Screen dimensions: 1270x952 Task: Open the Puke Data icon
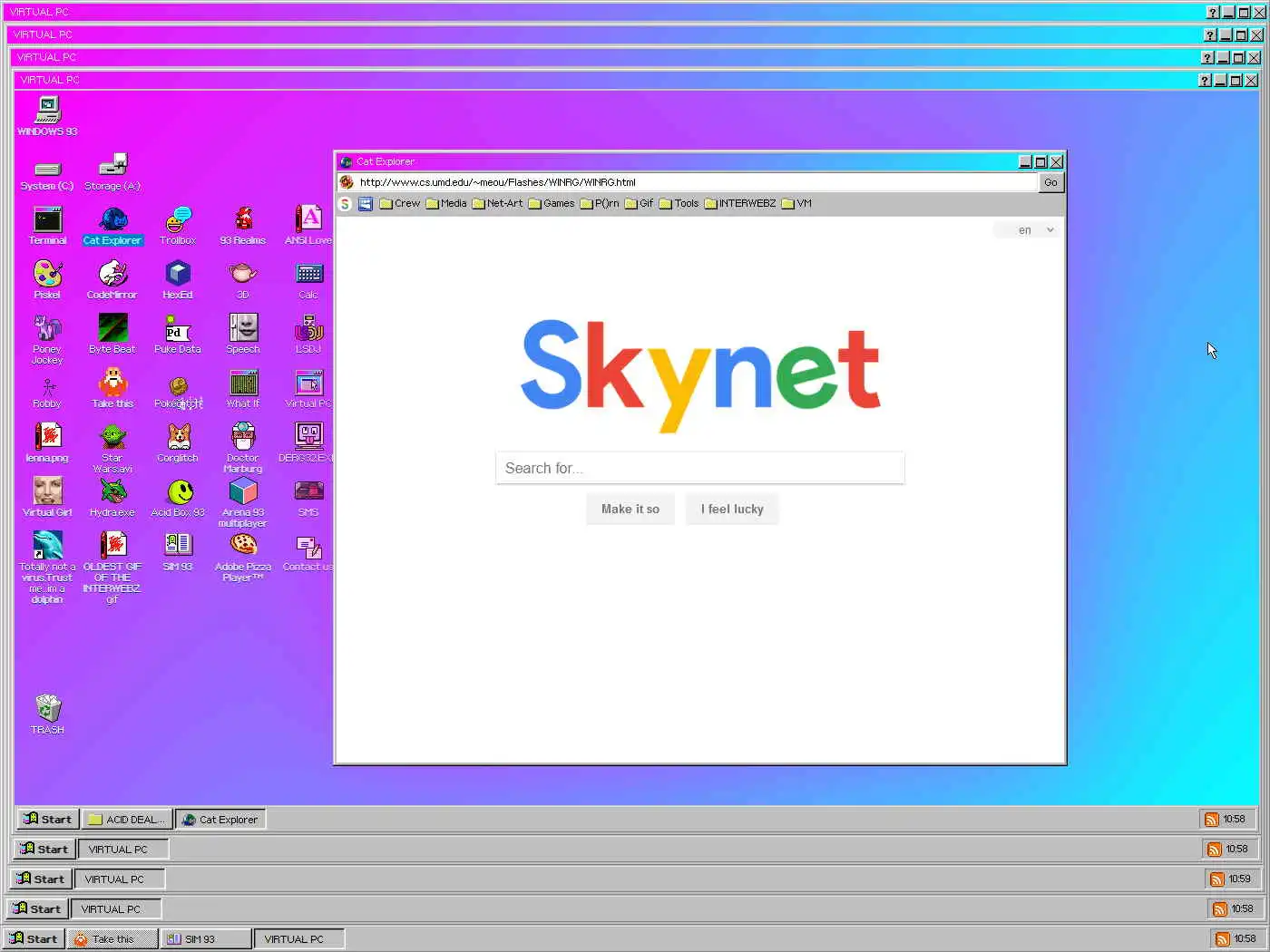[178, 335]
